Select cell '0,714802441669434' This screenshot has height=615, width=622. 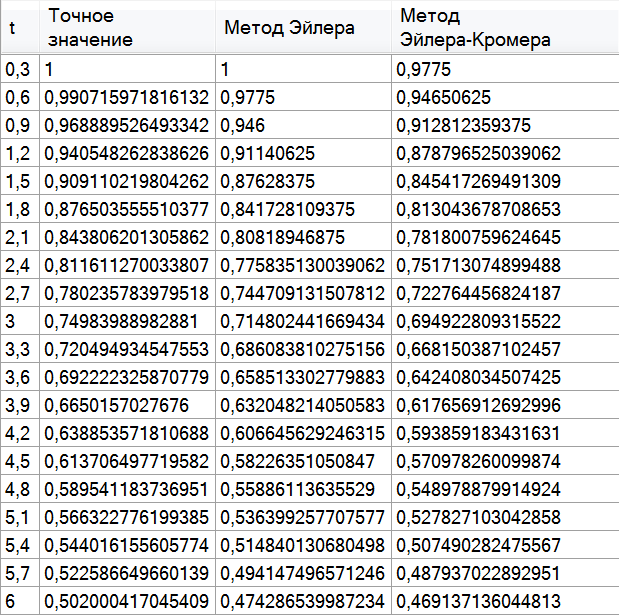coord(303,321)
